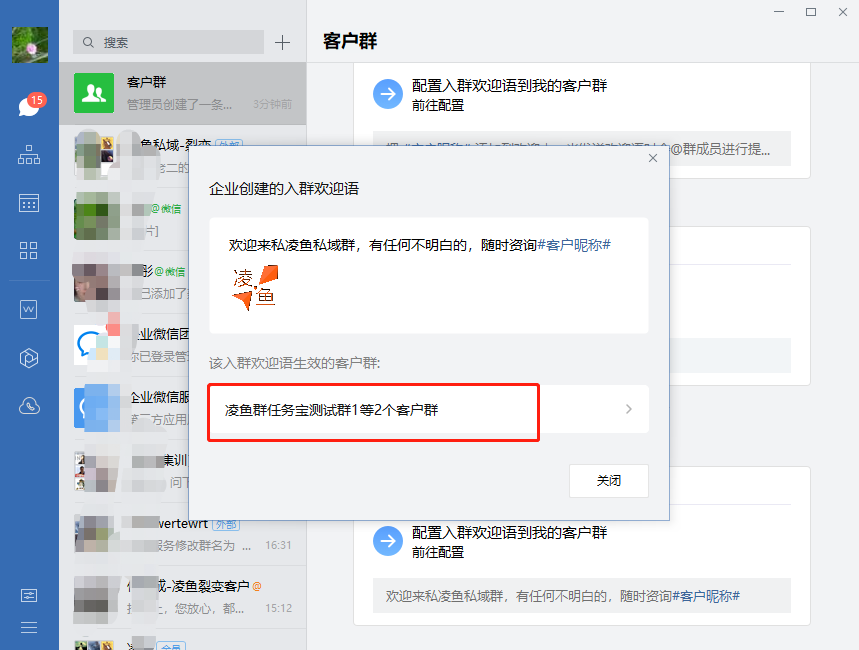Open the Docs icon in sidebar
Image resolution: width=859 pixels, height=650 pixels.
click(x=29, y=310)
